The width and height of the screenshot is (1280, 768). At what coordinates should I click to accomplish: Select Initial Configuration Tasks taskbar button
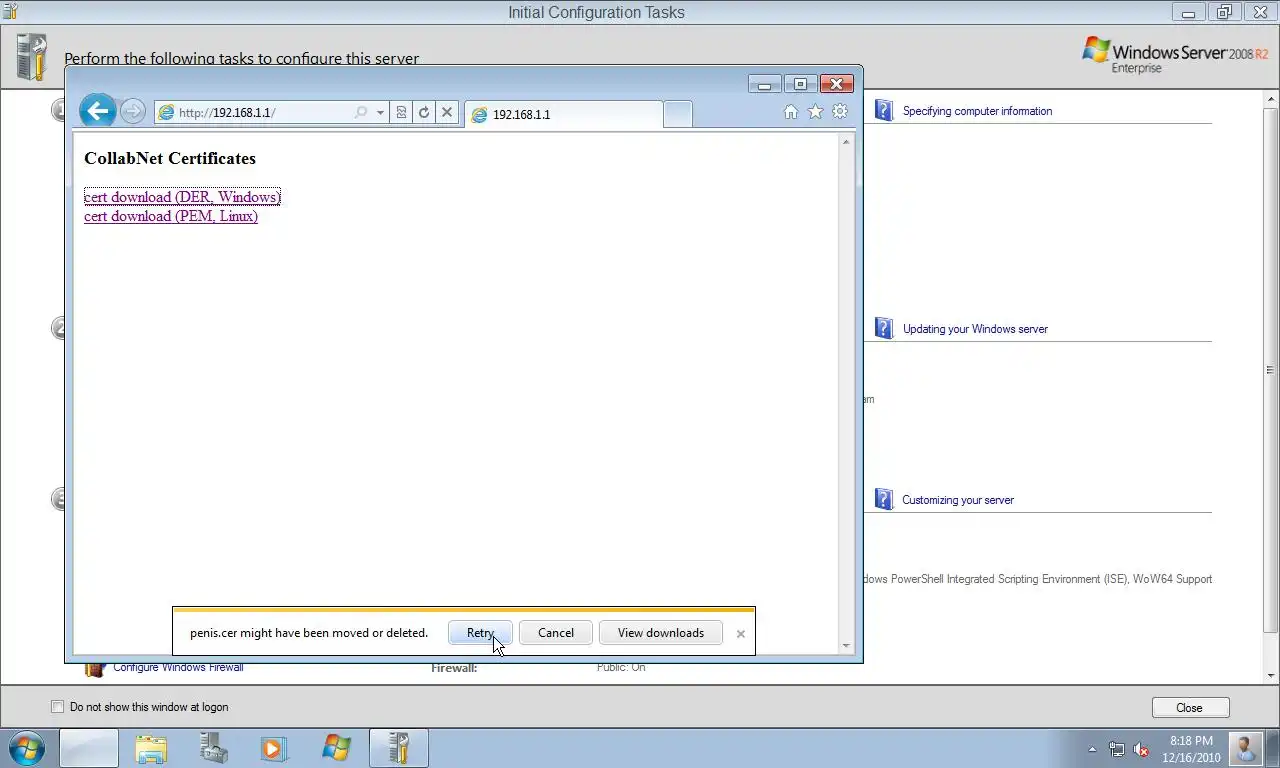[399, 748]
